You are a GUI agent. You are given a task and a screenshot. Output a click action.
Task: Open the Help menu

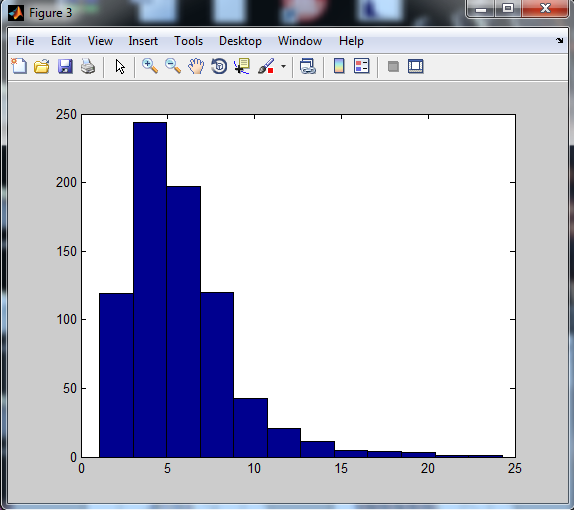[x=351, y=41]
